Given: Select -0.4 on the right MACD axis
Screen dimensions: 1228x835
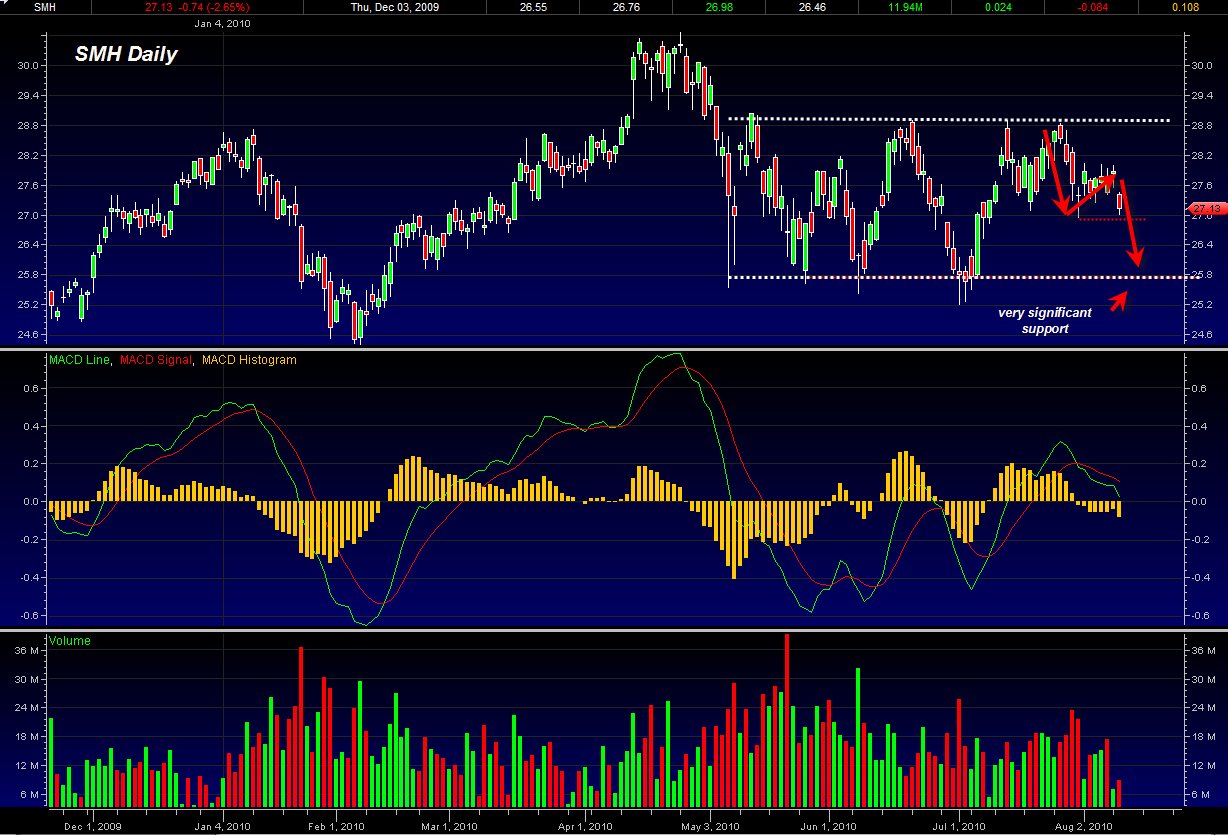Looking at the screenshot, I should [x=1200, y=578].
